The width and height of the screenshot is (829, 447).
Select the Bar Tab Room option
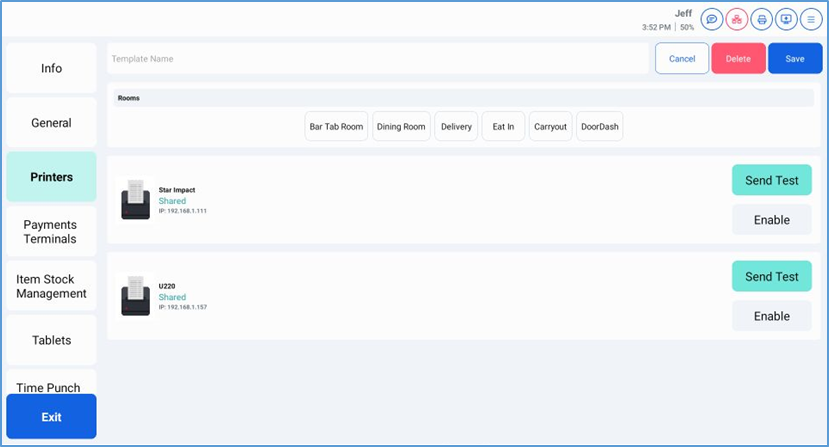click(x=336, y=127)
